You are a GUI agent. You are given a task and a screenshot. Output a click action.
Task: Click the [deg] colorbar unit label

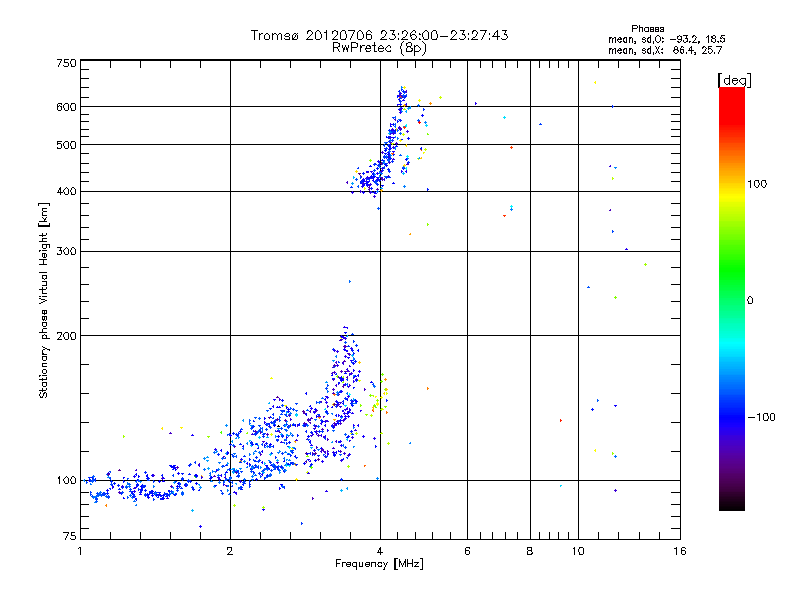734,79
